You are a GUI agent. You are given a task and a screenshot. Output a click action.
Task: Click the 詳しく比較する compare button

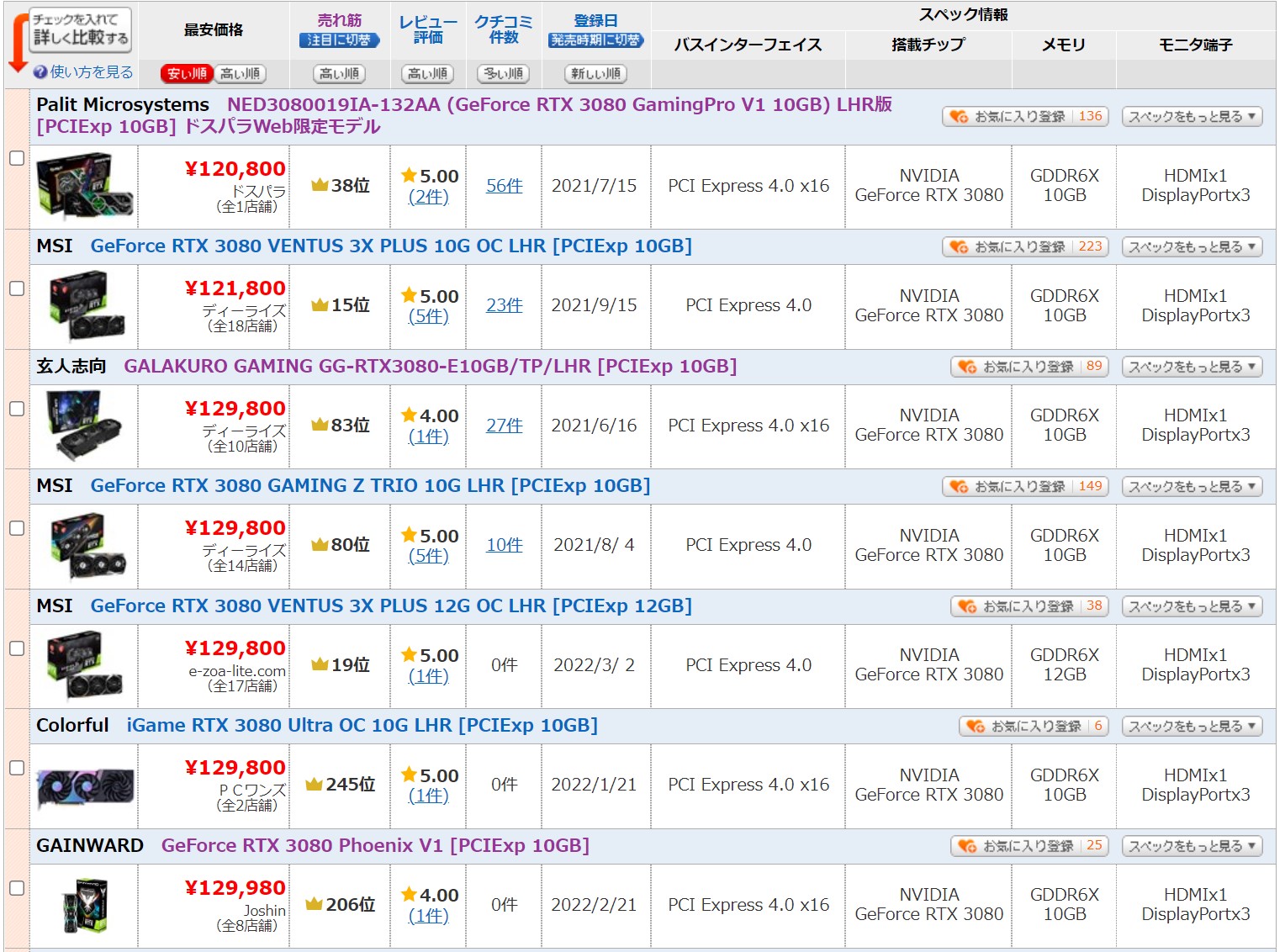click(80, 30)
